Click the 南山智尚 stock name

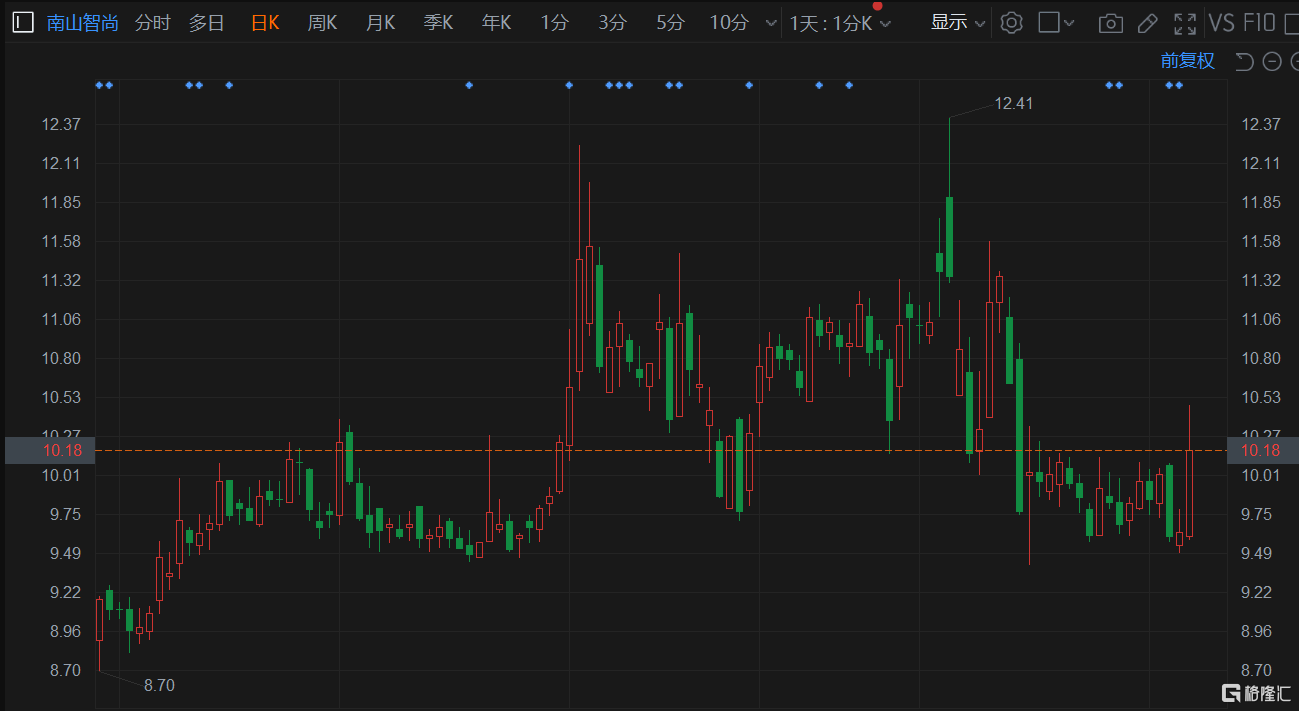83,23
